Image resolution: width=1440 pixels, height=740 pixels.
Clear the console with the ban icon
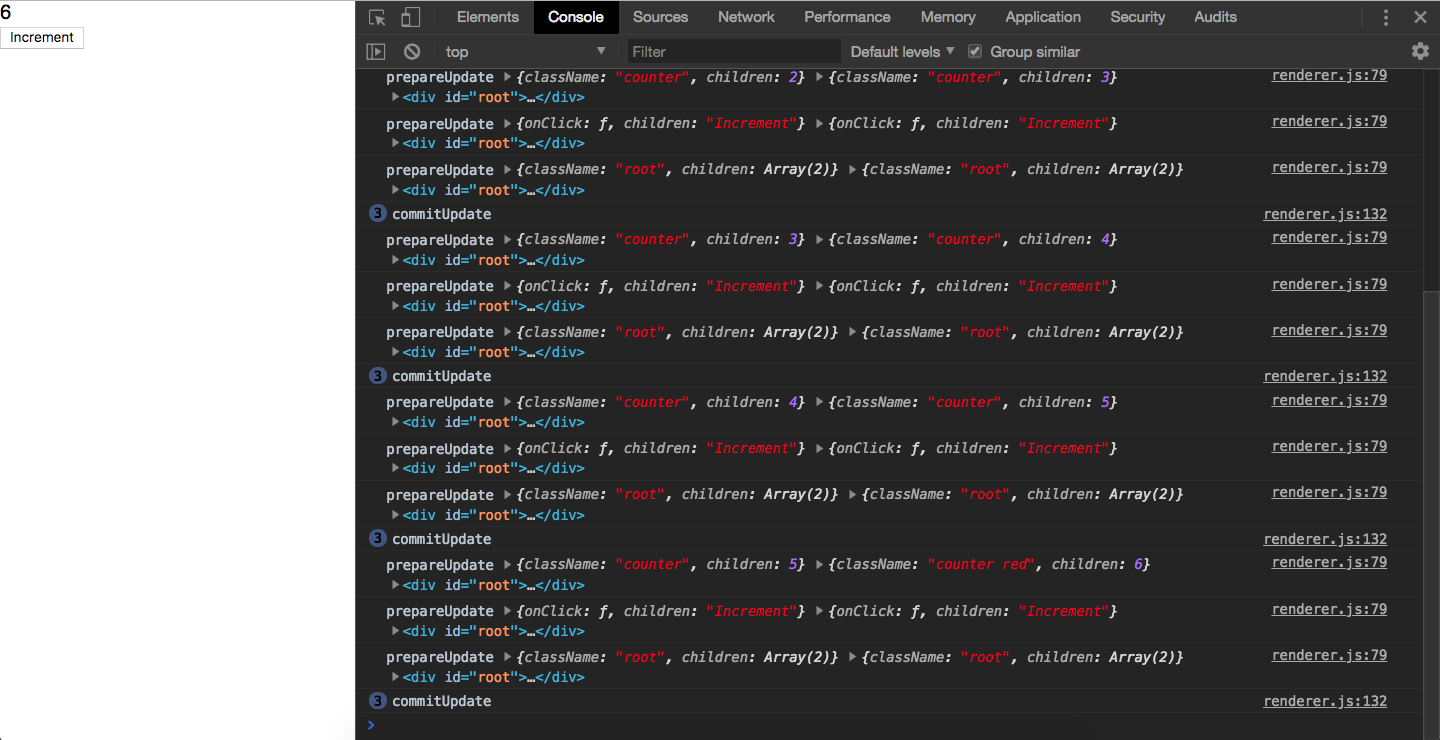tap(412, 52)
